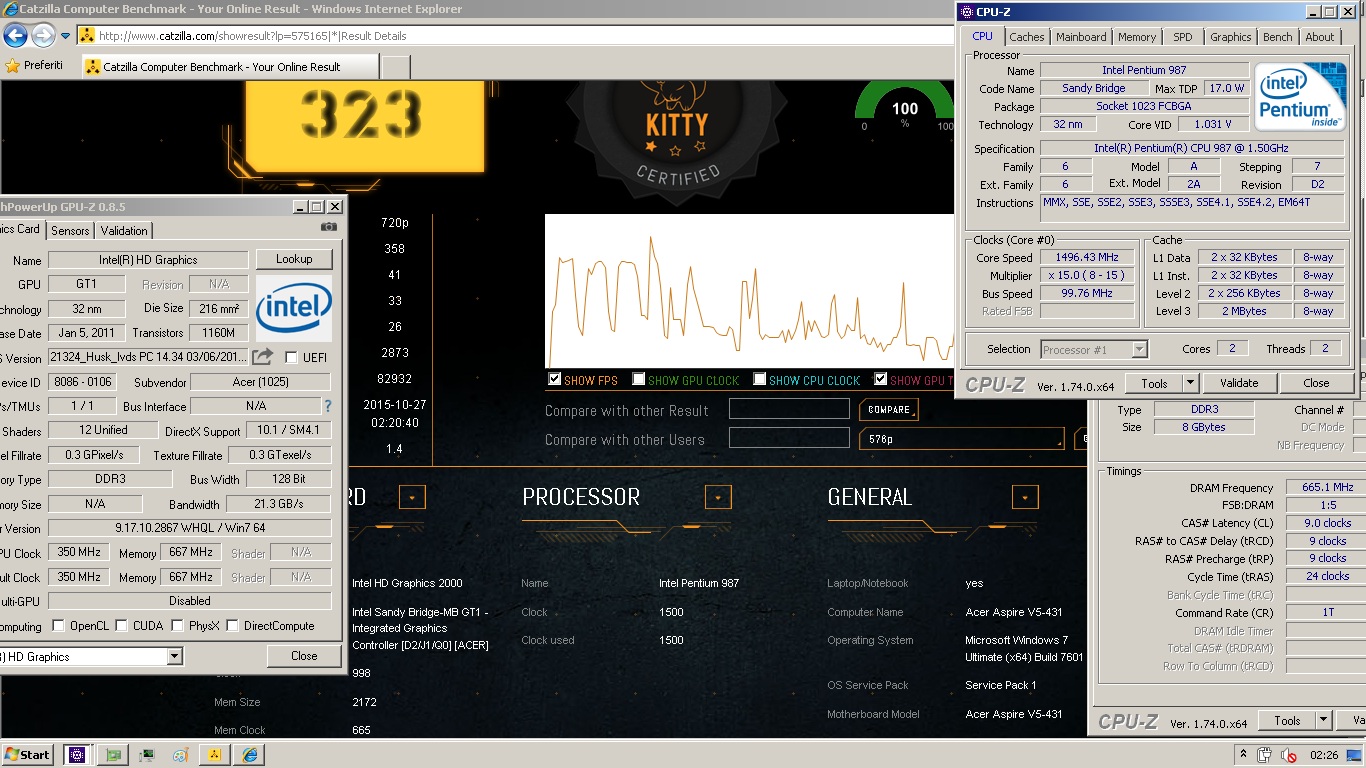1366x768 pixels.
Task: Click the Internet Explorer address bar
Action: [518, 36]
